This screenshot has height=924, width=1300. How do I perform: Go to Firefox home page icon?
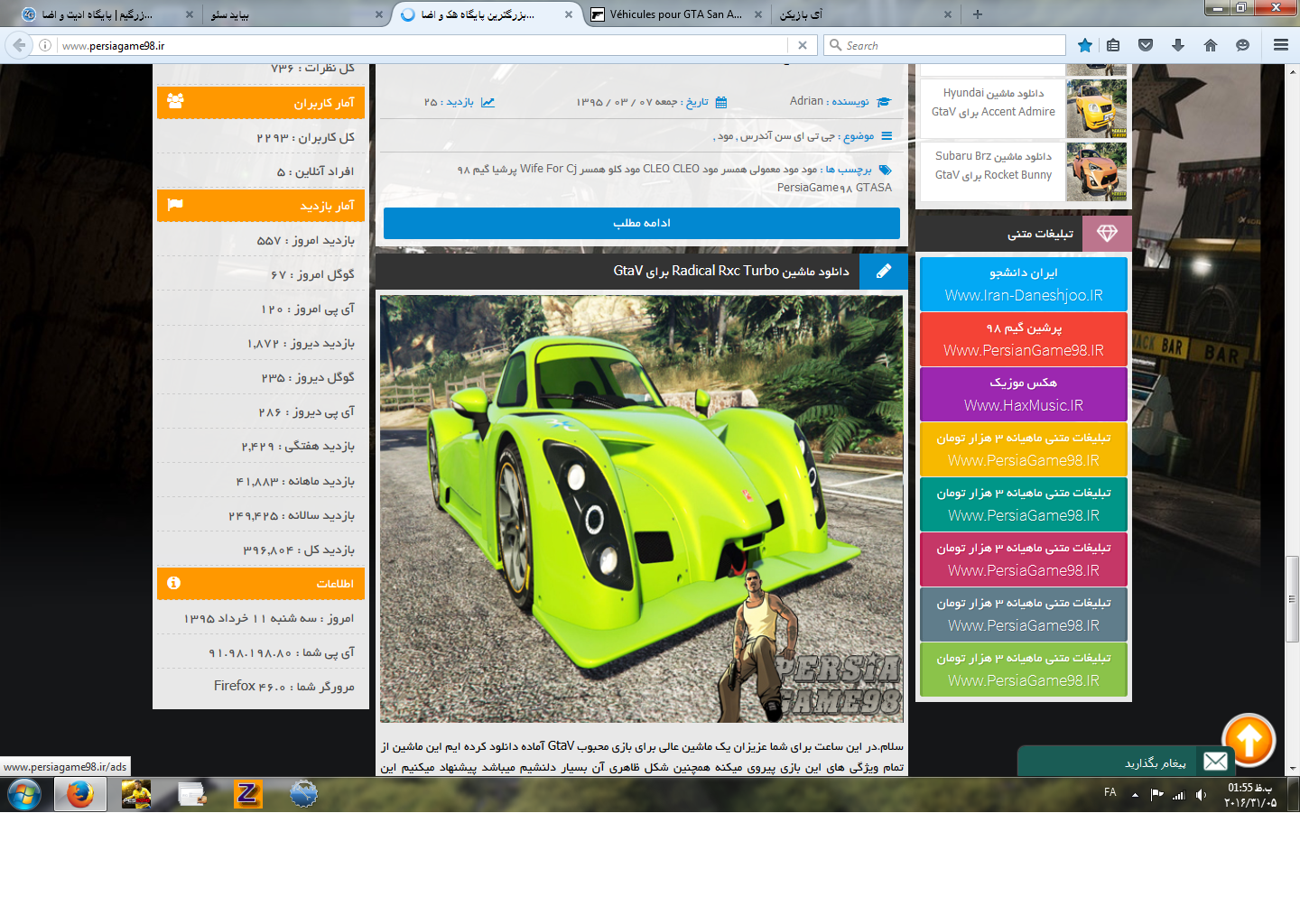click(1211, 45)
